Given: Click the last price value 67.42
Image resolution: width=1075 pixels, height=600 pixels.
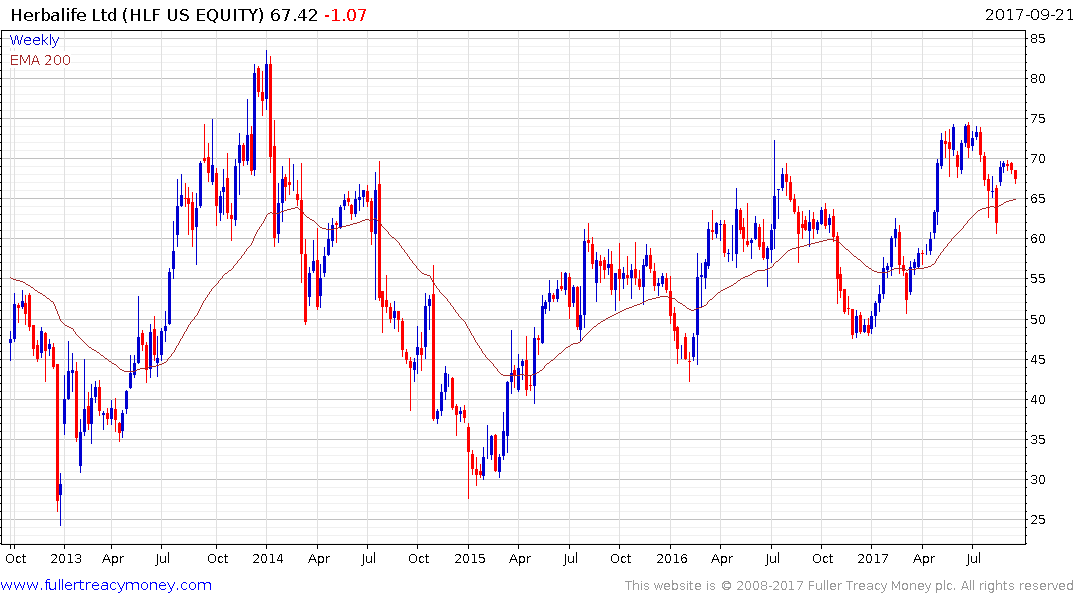Looking at the screenshot, I should (294, 15).
